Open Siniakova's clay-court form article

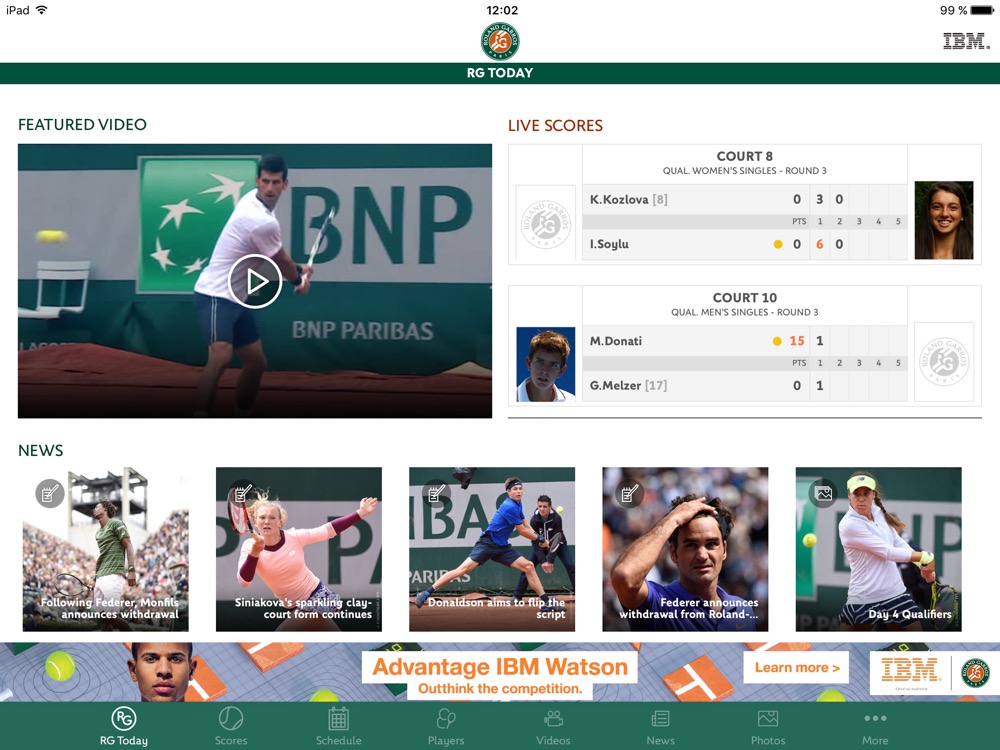[299, 549]
